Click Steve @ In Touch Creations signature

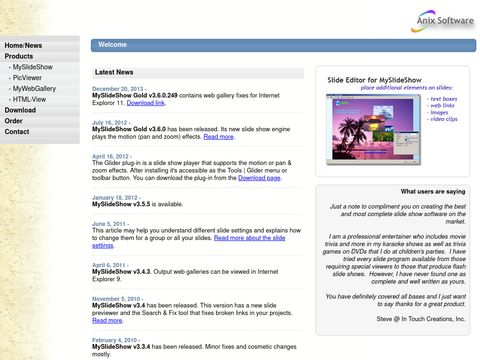(421, 319)
